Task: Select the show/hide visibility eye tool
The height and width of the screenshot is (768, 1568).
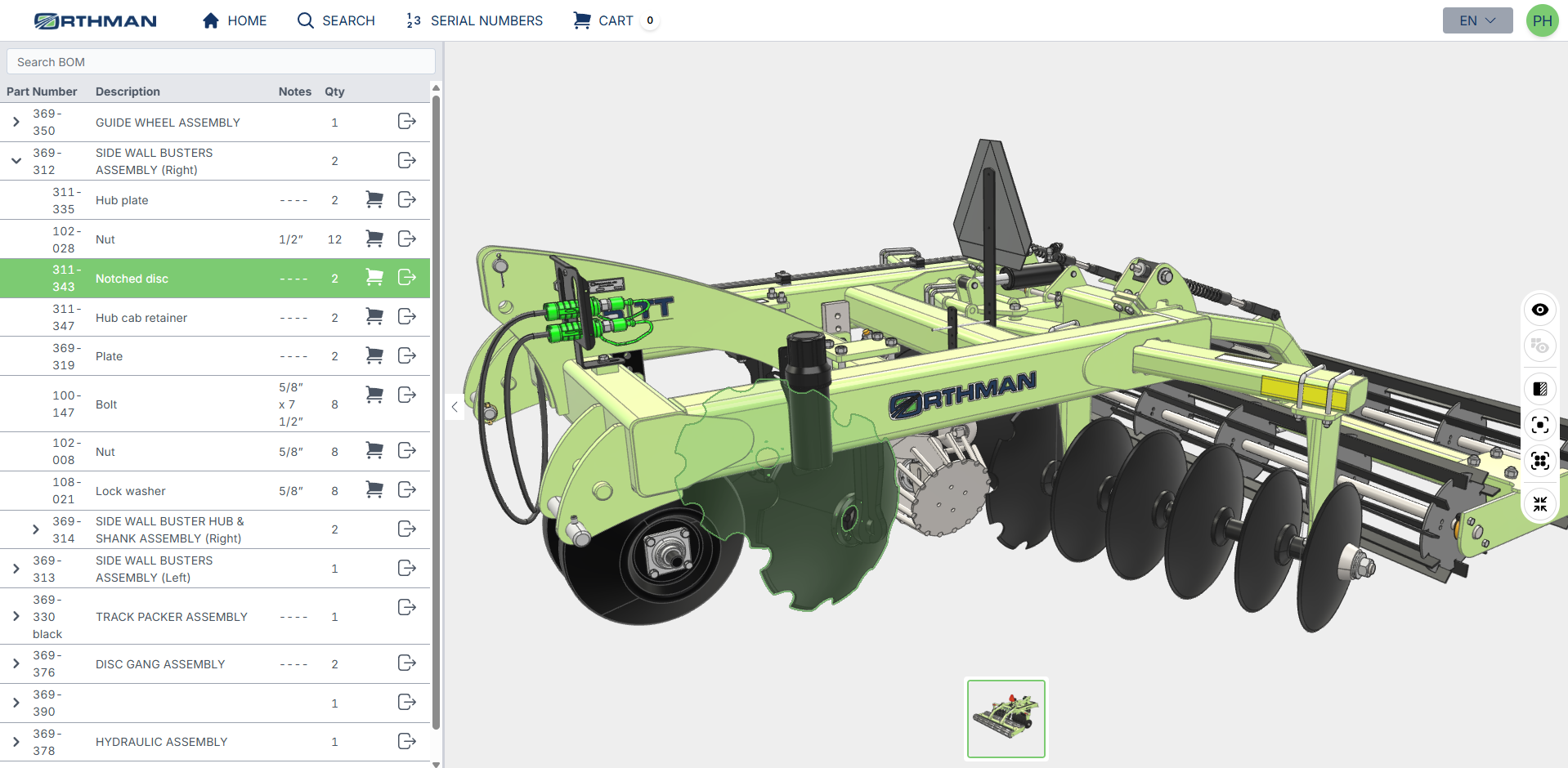Action: [1539, 310]
